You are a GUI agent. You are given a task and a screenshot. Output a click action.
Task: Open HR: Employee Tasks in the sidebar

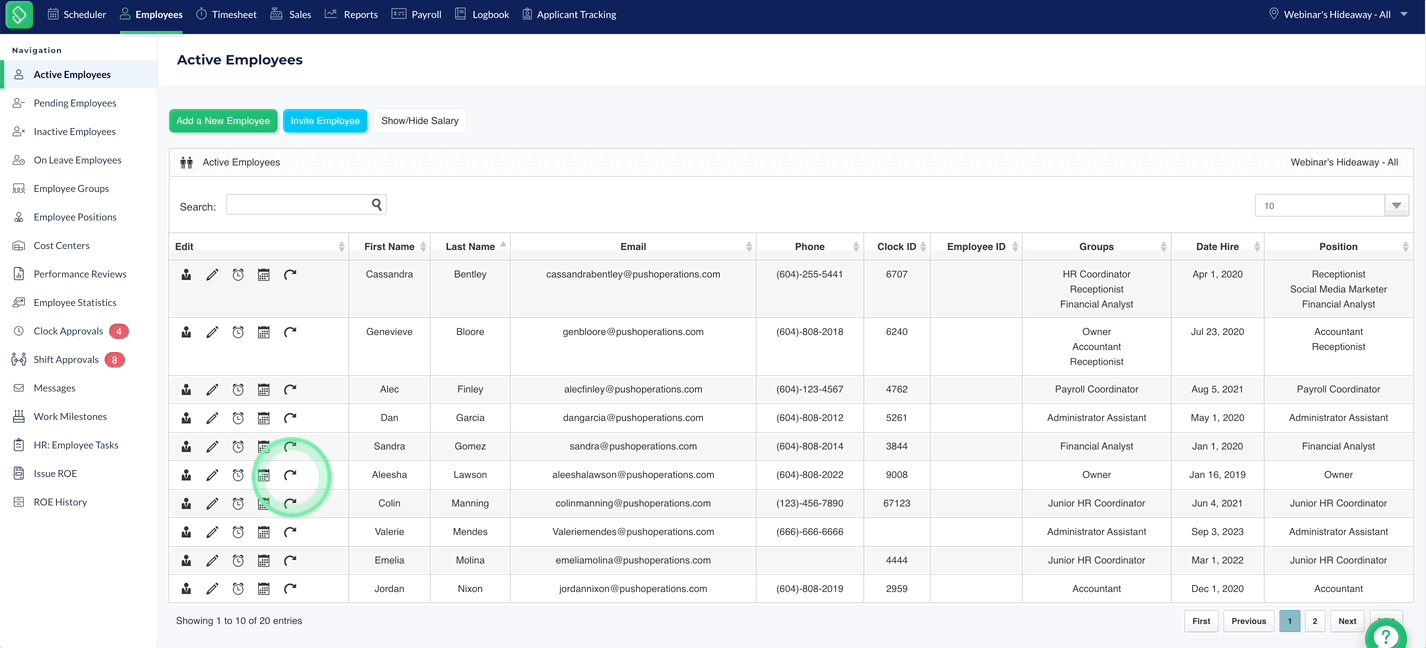tap(78, 445)
